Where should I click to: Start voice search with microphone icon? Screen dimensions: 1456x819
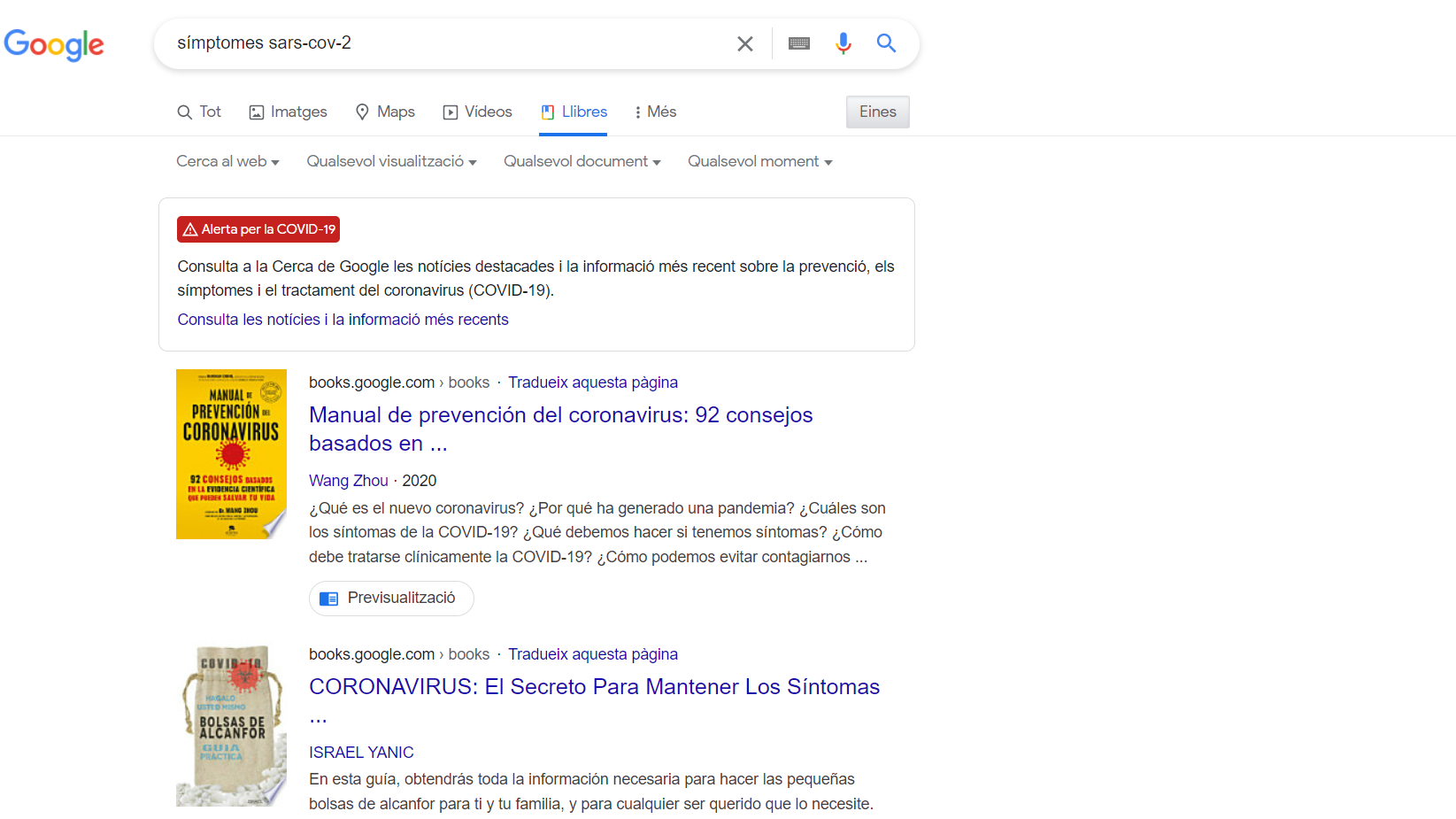tap(843, 43)
